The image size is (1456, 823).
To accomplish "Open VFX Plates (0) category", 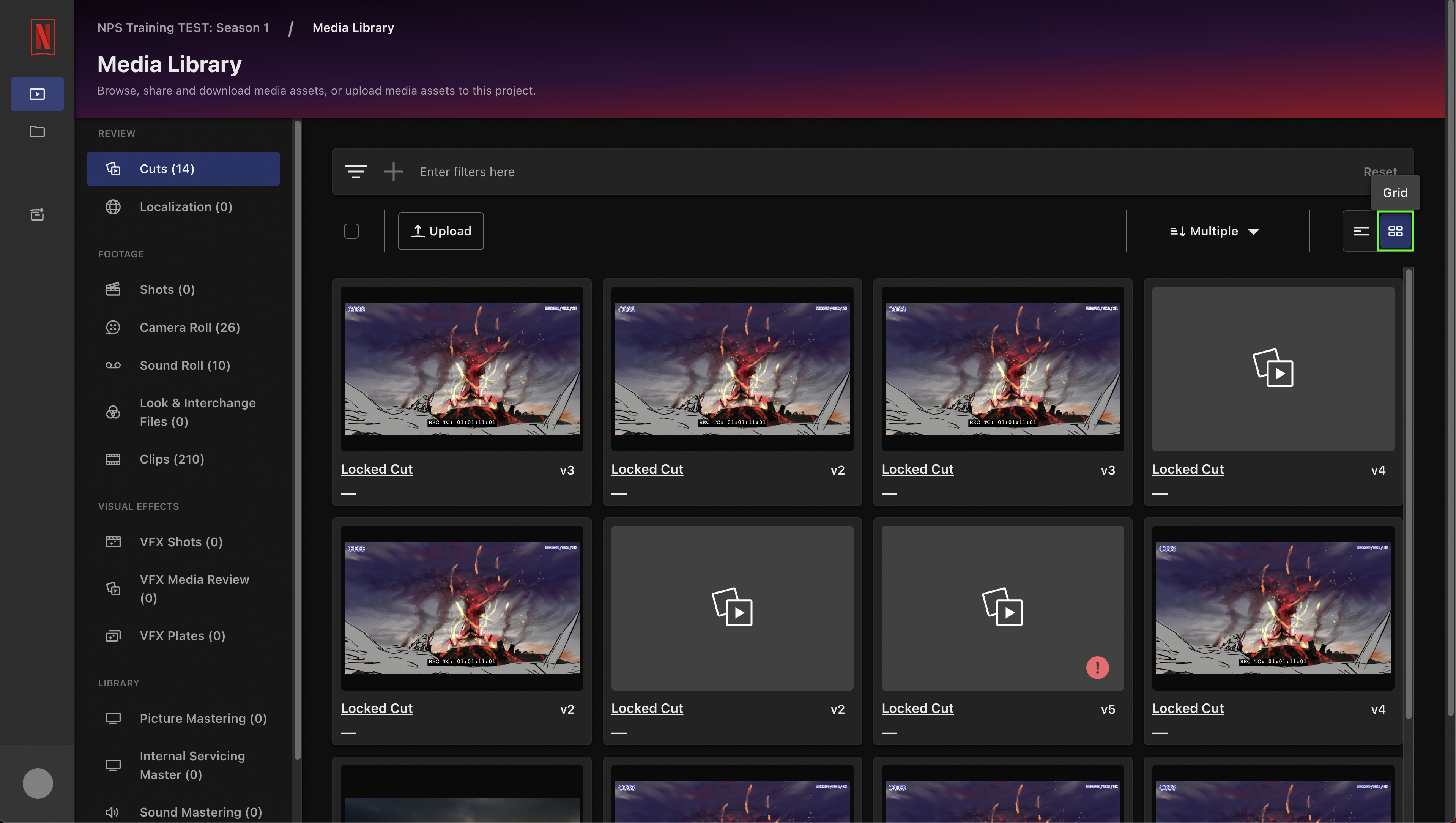I will (x=183, y=635).
